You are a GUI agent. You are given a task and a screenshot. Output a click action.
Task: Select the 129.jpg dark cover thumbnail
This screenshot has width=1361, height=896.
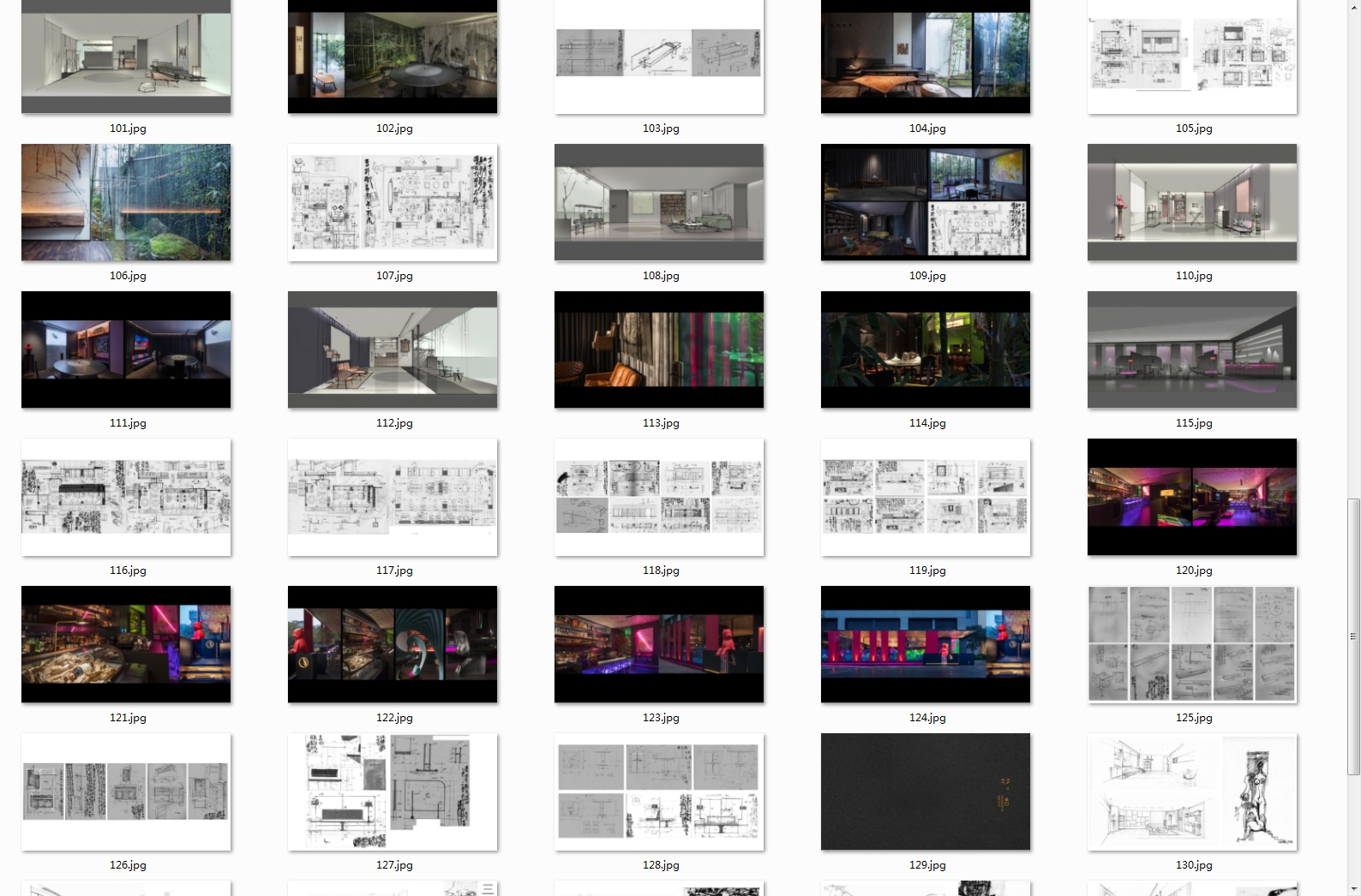pos(926,791)
